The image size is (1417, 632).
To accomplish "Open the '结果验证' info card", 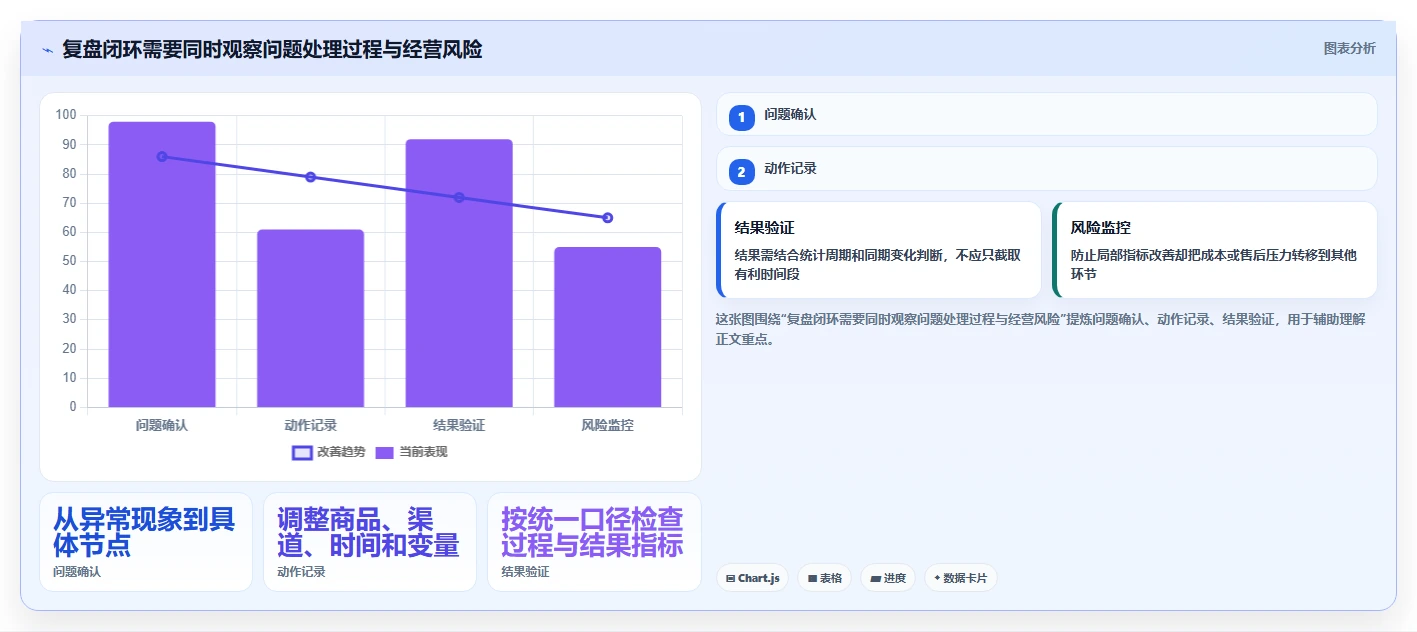I will pos(879,250).
